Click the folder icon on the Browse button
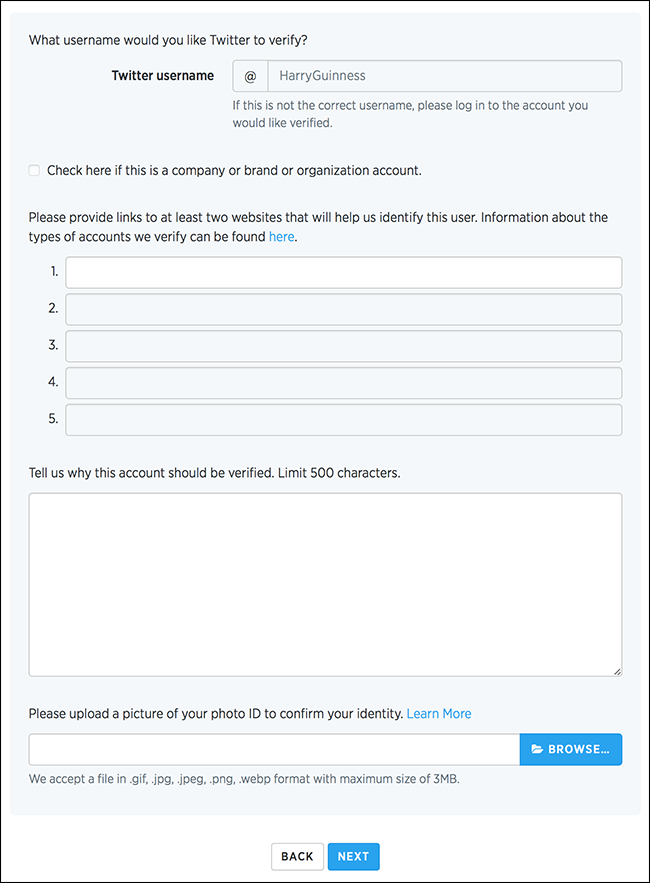650x883 pixels. [x=537, y=749]
